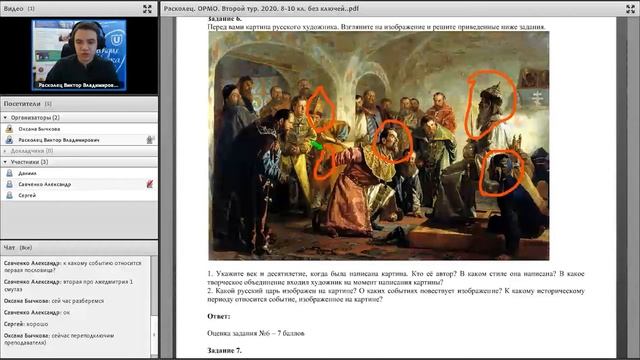Maximize the Видео panel with its fullscreen icon

[147, 9]
